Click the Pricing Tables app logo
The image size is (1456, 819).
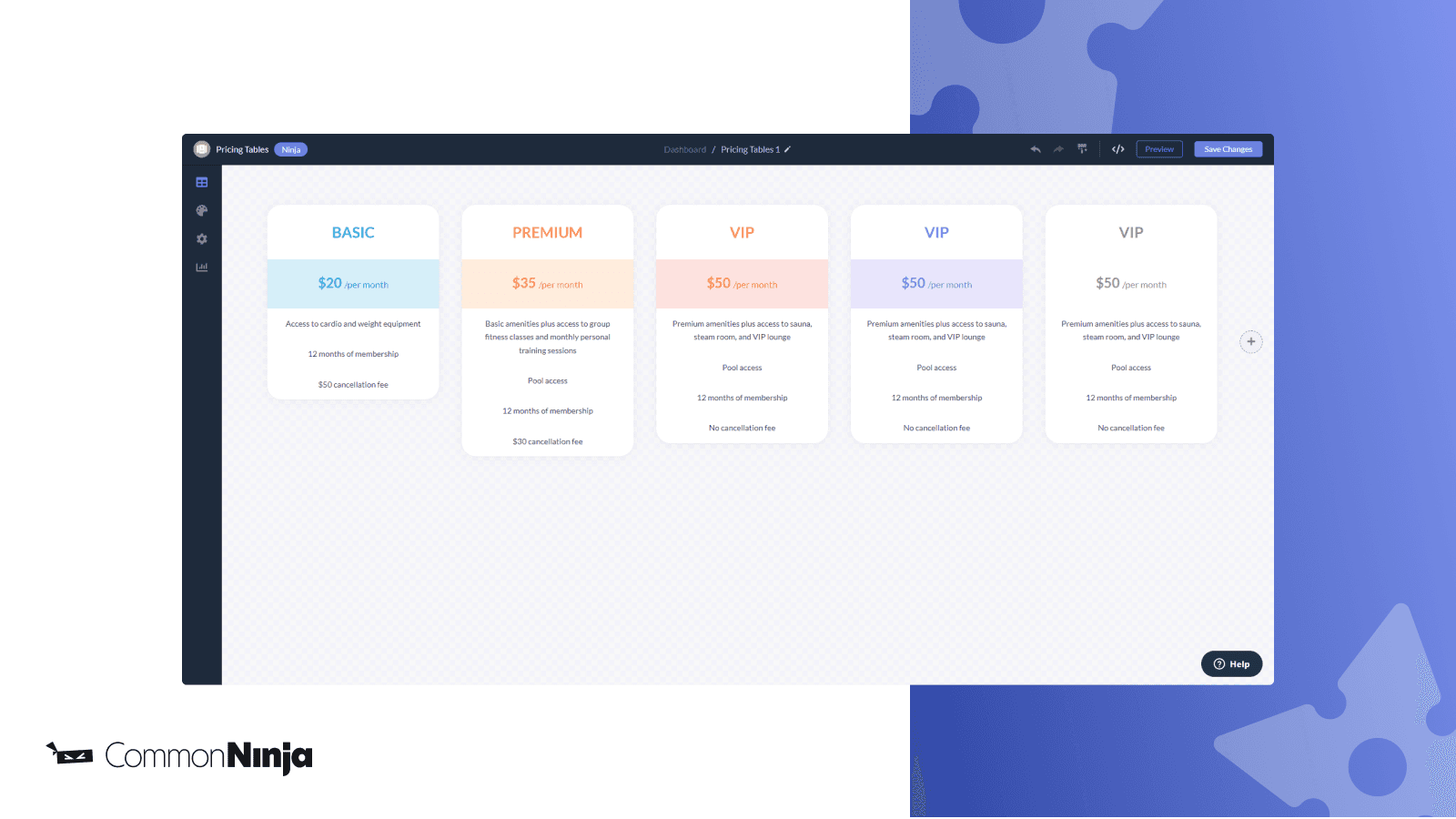202,149
